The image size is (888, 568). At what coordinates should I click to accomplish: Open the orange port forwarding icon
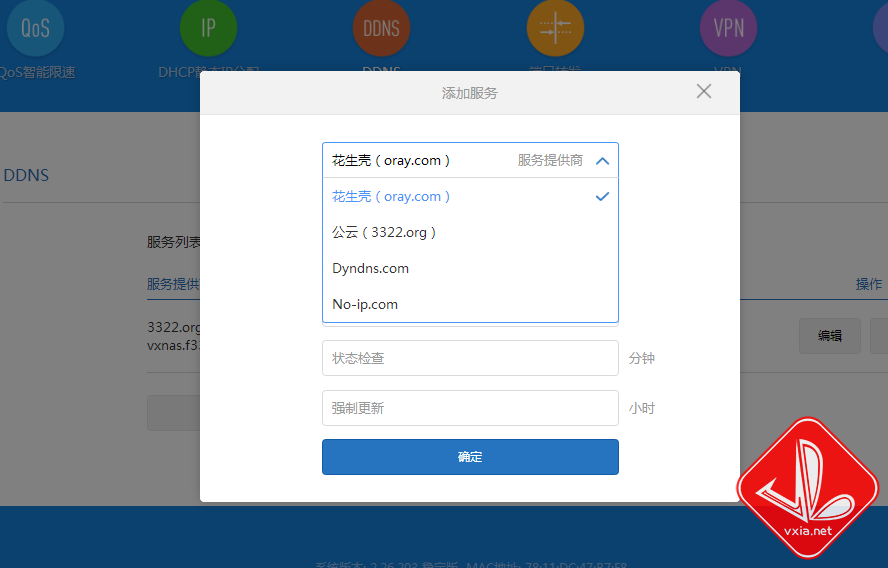coord(555,28)
